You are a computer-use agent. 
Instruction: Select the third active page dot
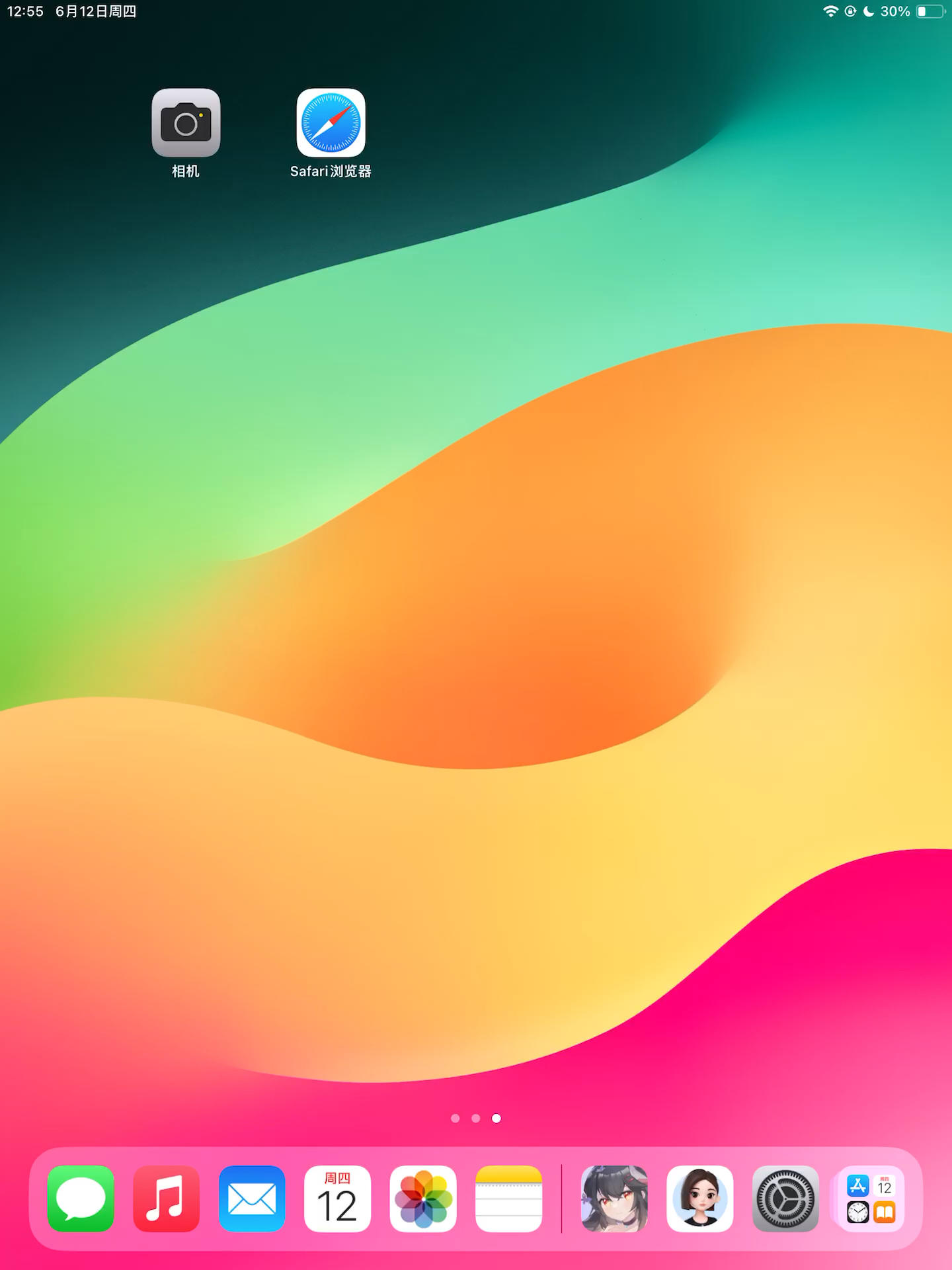coord(496,1118)
